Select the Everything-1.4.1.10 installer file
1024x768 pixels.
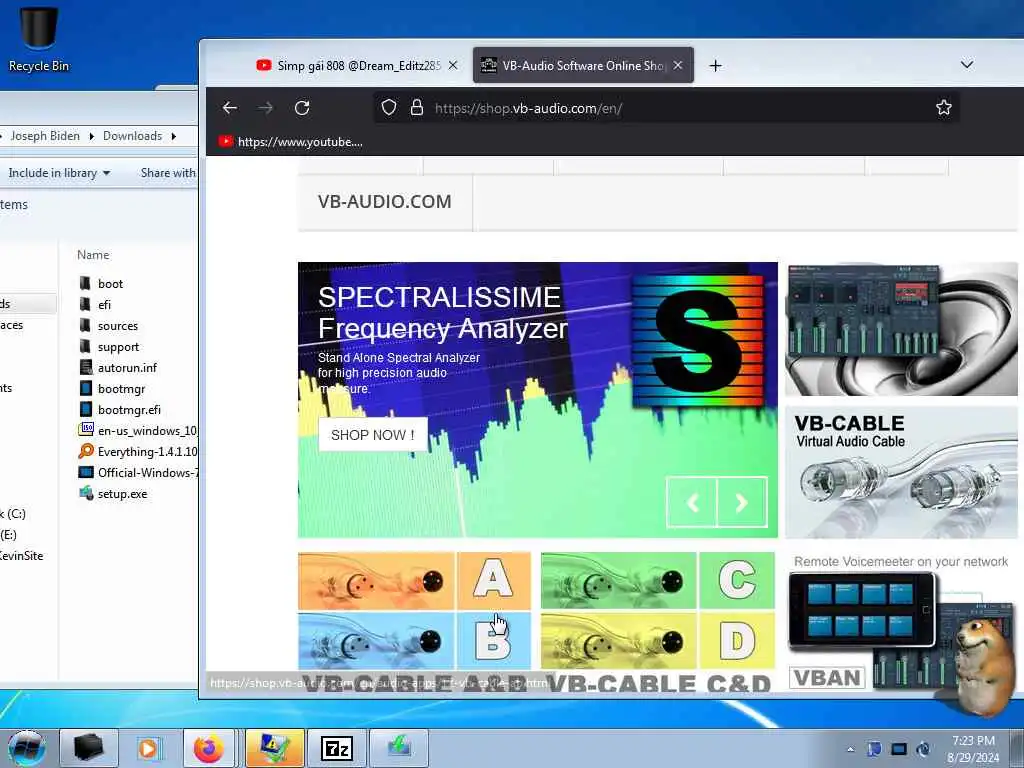coord(137,451)
